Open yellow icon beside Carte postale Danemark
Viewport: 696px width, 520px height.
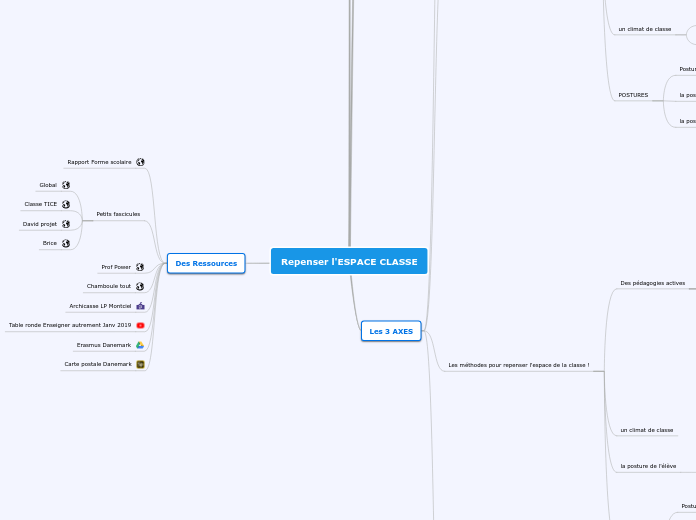point(141,365)
